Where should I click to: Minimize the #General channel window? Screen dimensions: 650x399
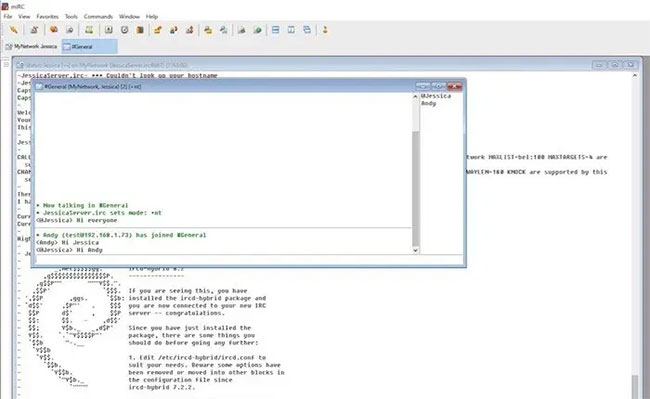pos(423,86)
